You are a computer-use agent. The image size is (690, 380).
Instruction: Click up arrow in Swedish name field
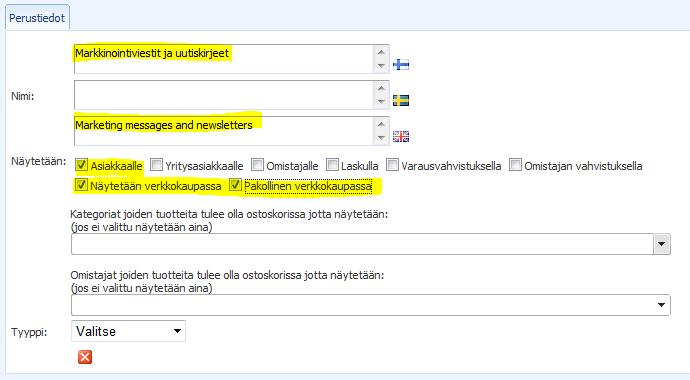[381, 88]
